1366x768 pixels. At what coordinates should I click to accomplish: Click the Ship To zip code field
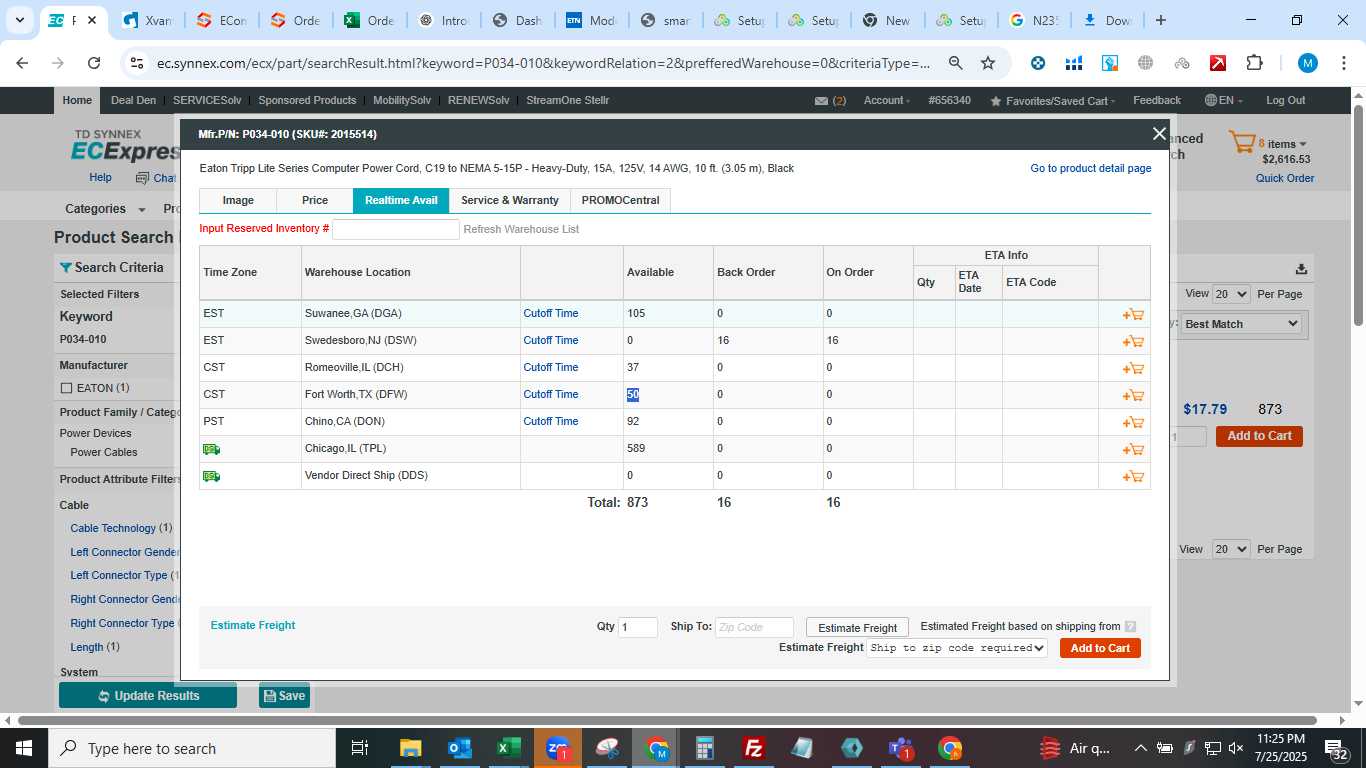coord(754,627)
